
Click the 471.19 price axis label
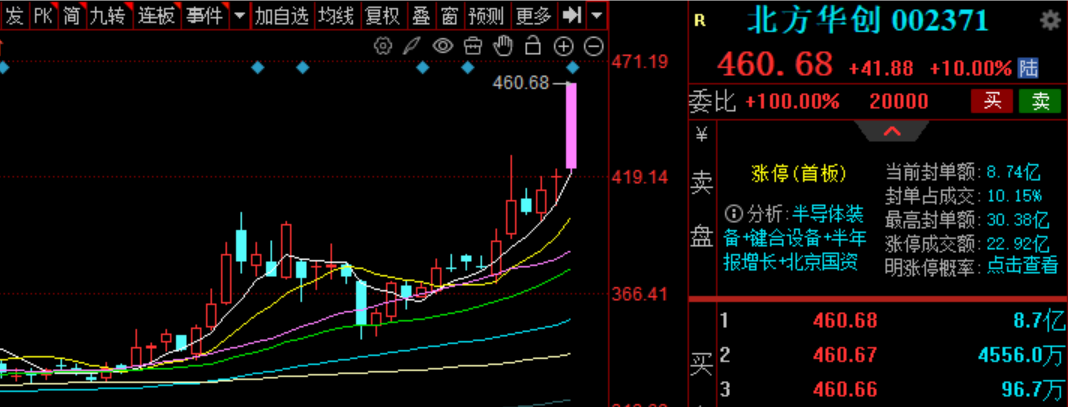pos(640,62)
